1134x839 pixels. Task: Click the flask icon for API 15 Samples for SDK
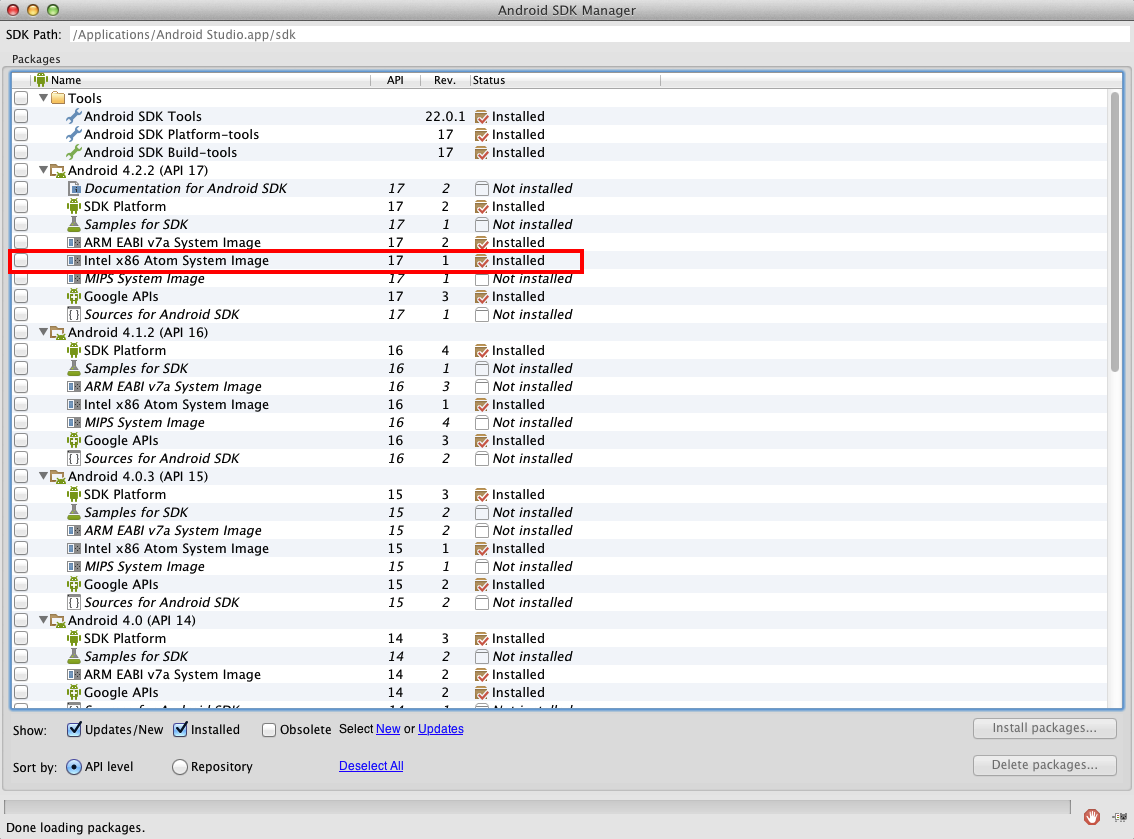point(74,512)
